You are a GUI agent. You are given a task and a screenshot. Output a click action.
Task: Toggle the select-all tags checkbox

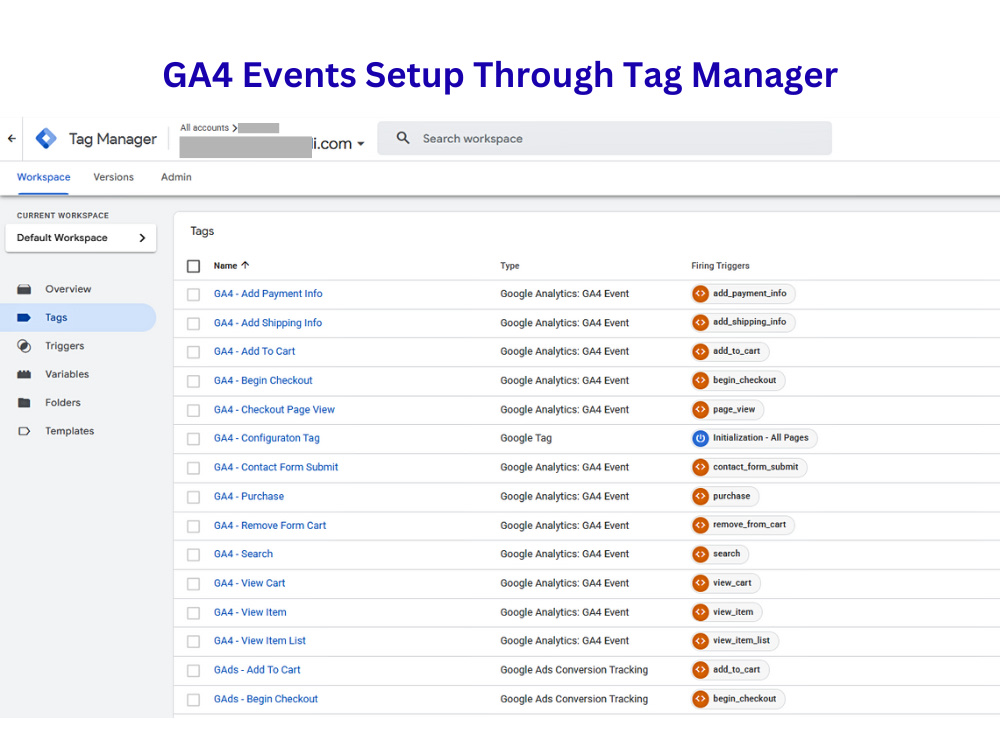tap(193, 266)
